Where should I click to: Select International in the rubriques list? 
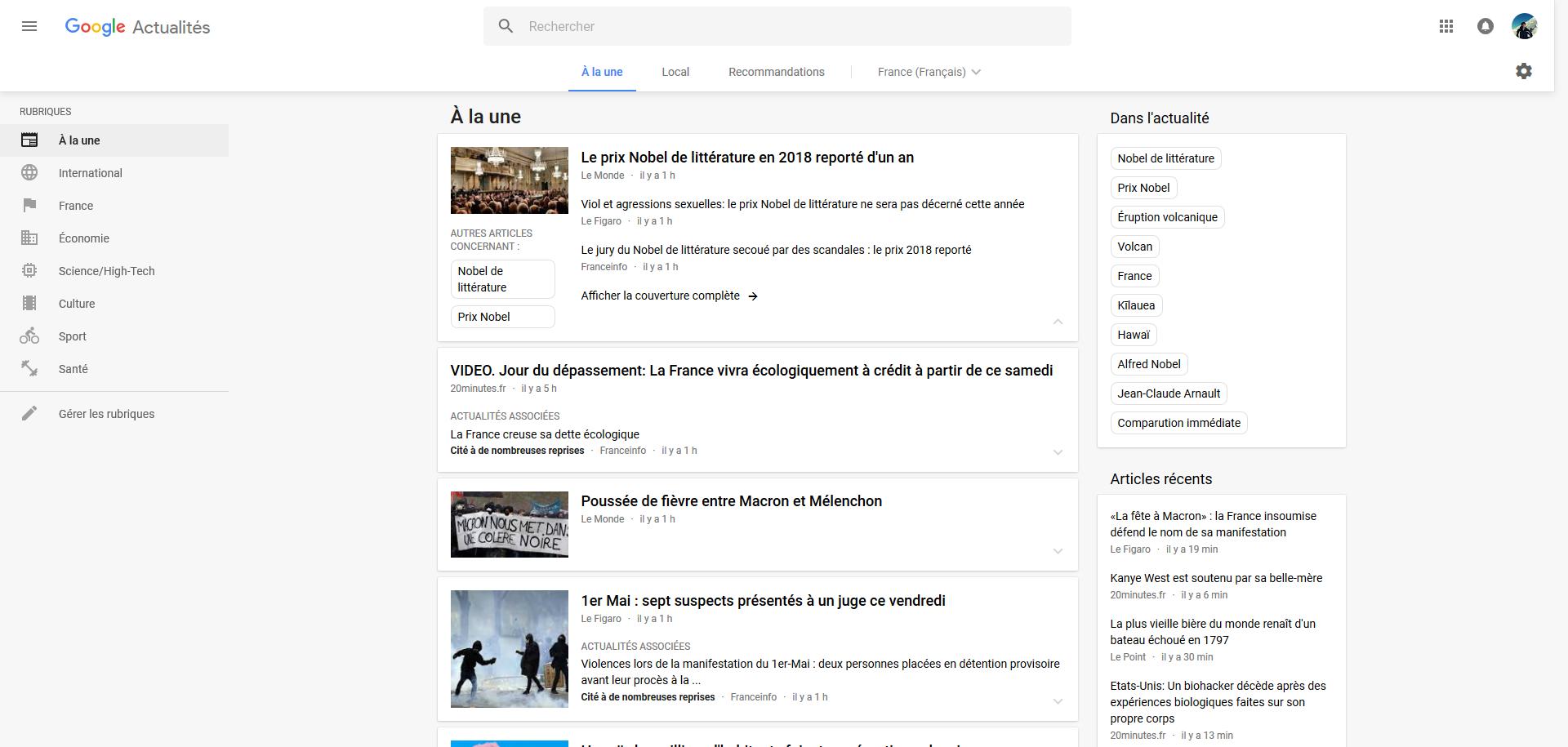tap(114, 173)
